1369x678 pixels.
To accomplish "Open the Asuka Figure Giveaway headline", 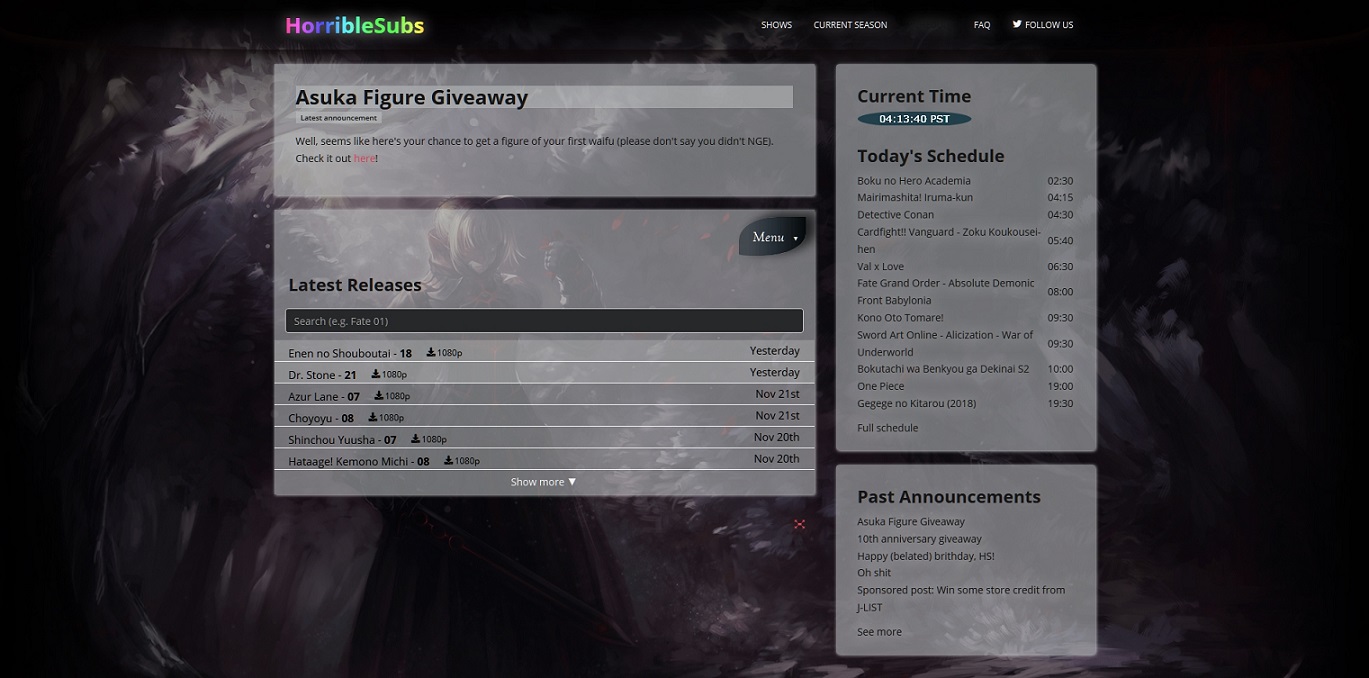I will point(411,97).
